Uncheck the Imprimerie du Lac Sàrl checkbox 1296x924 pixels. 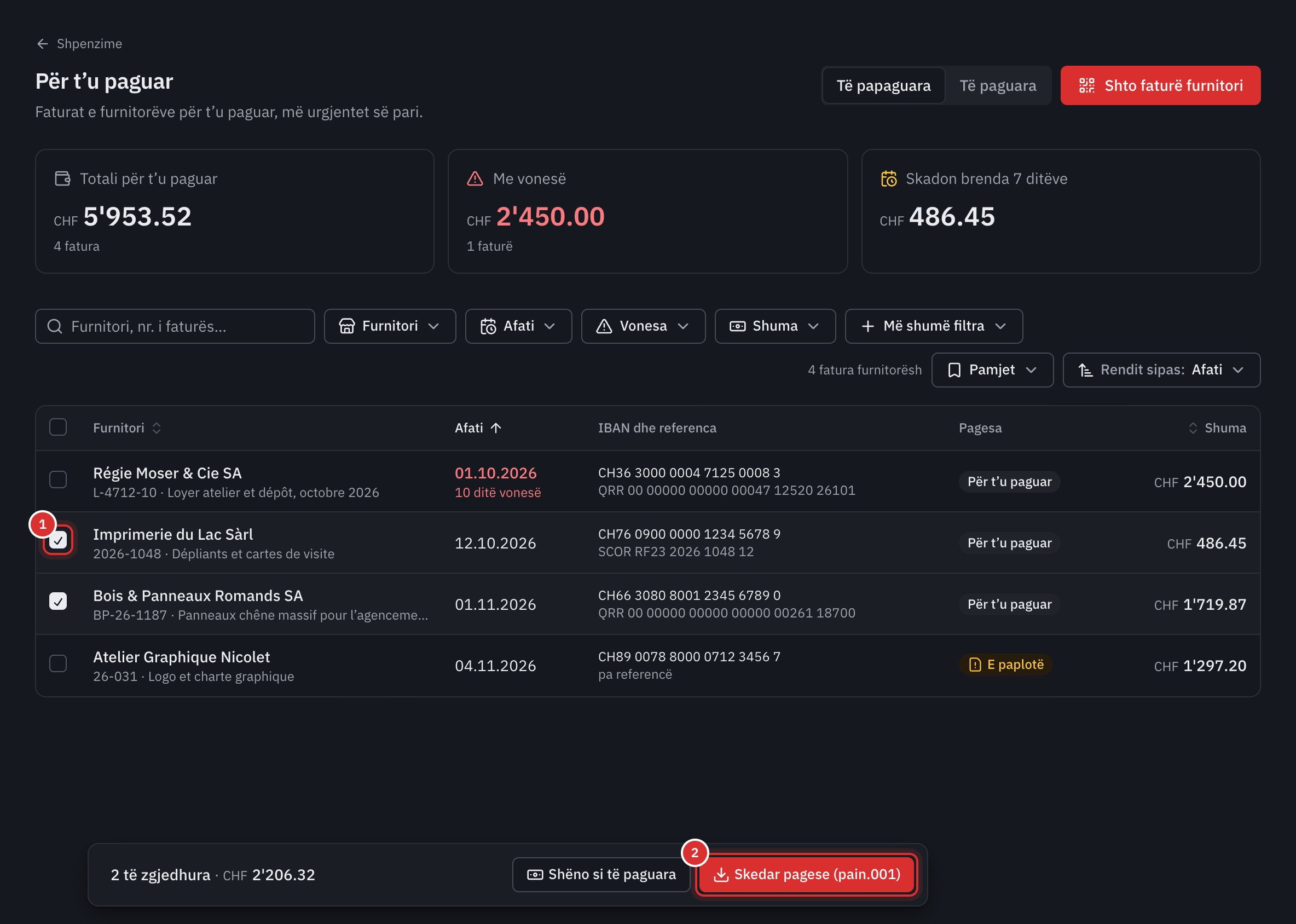(x=58, y=540)
